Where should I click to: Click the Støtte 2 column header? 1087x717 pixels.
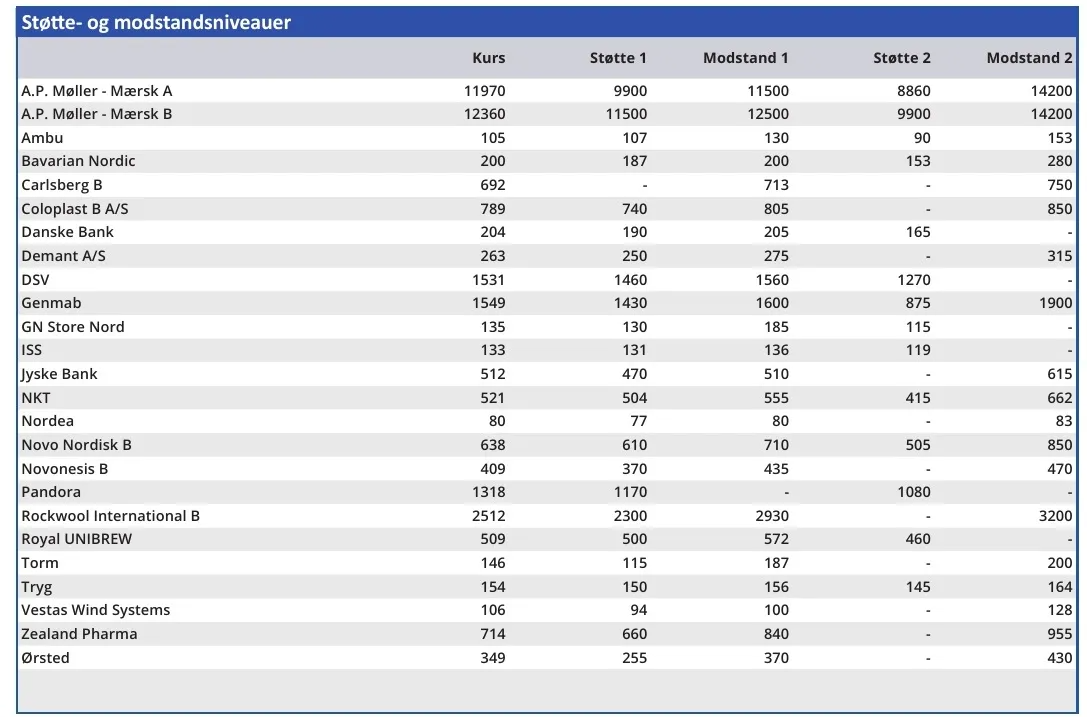click(901, 58)
